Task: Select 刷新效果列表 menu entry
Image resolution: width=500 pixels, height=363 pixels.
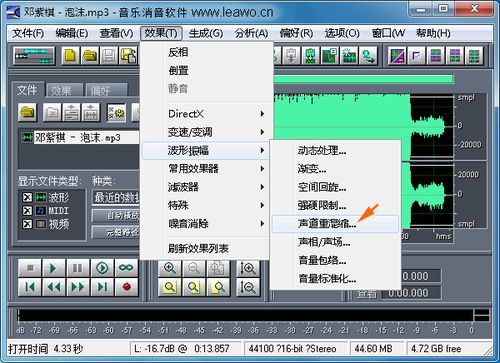Action: coord(204,248)
